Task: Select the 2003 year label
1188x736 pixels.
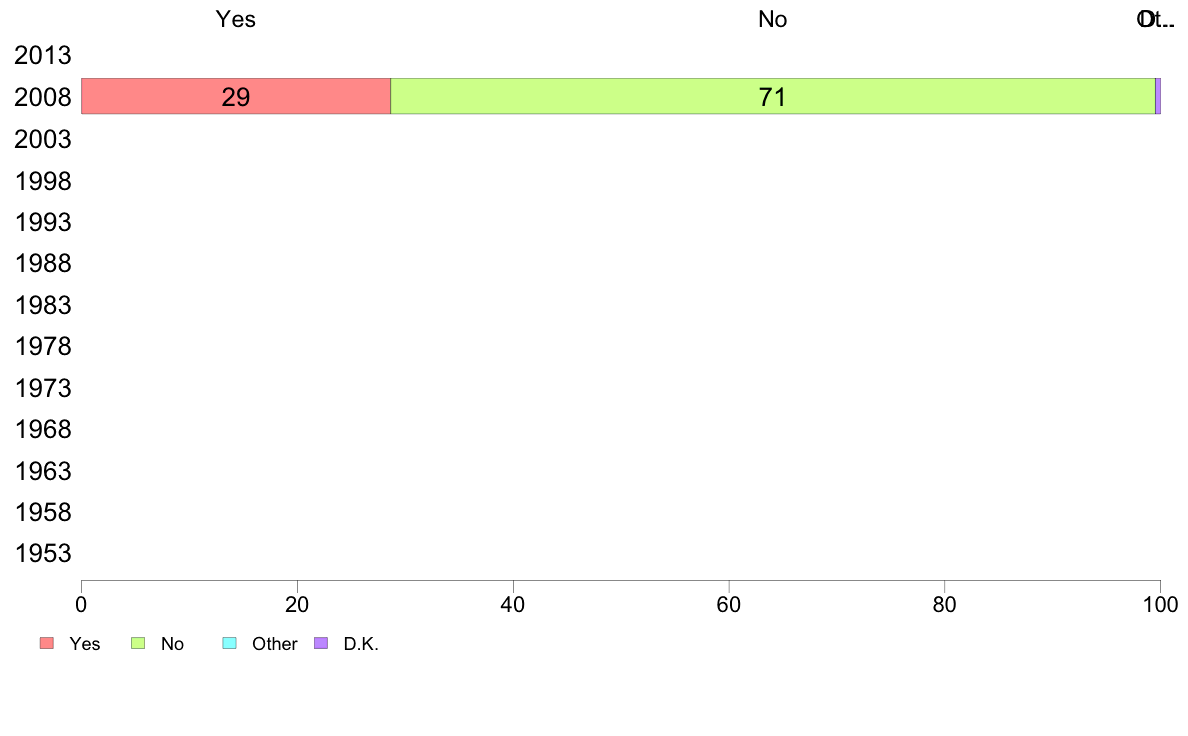Action: click(42, 139)
